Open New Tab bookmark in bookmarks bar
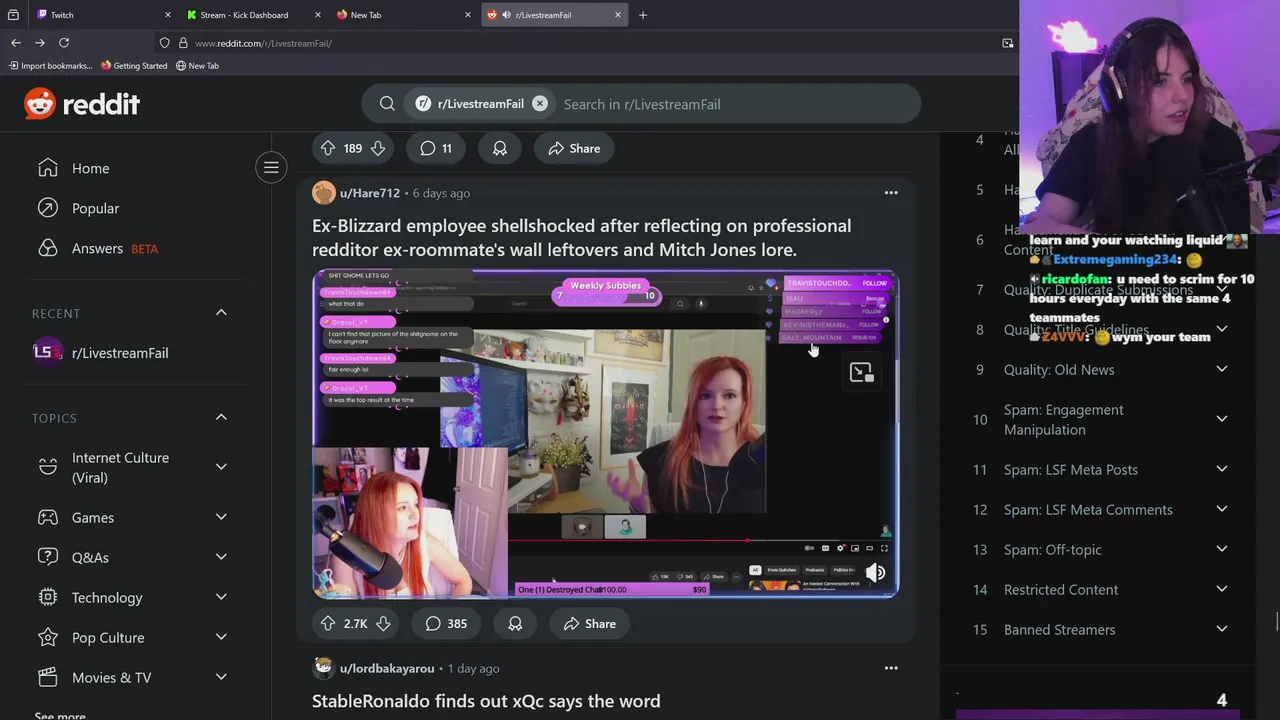The image size is (1280, 720). pyautogui.click(x=197, y=66)
